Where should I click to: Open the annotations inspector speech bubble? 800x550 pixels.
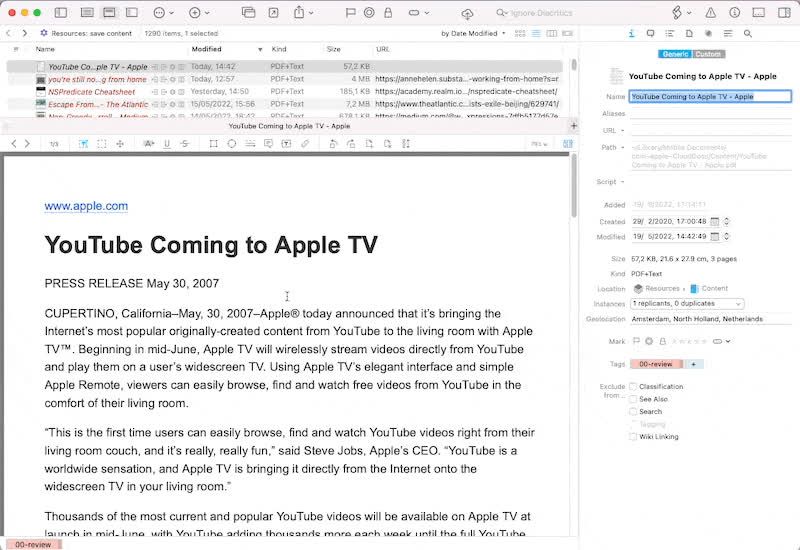click(x=651, y=33)
